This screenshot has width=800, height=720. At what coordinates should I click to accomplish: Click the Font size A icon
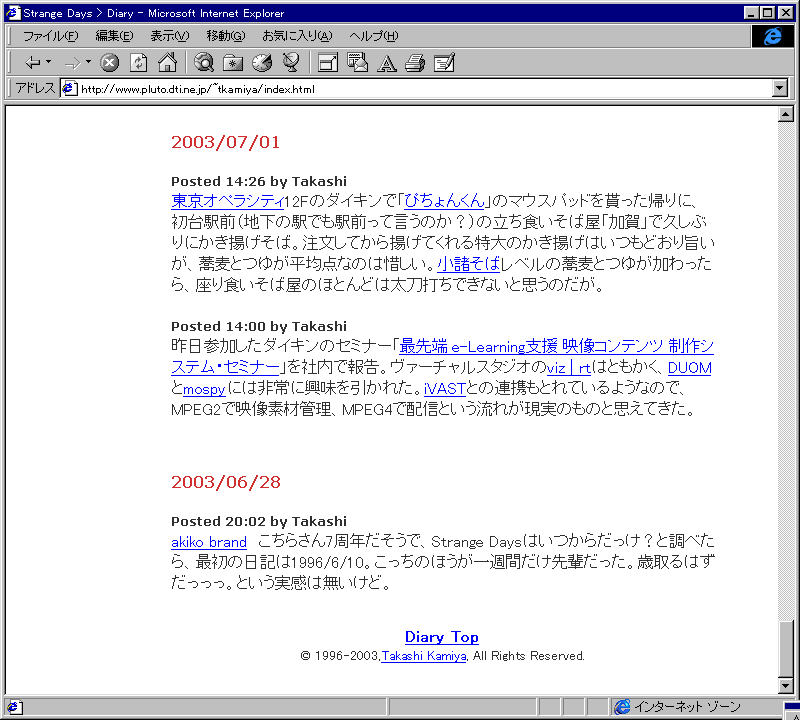tap(386, 63)
